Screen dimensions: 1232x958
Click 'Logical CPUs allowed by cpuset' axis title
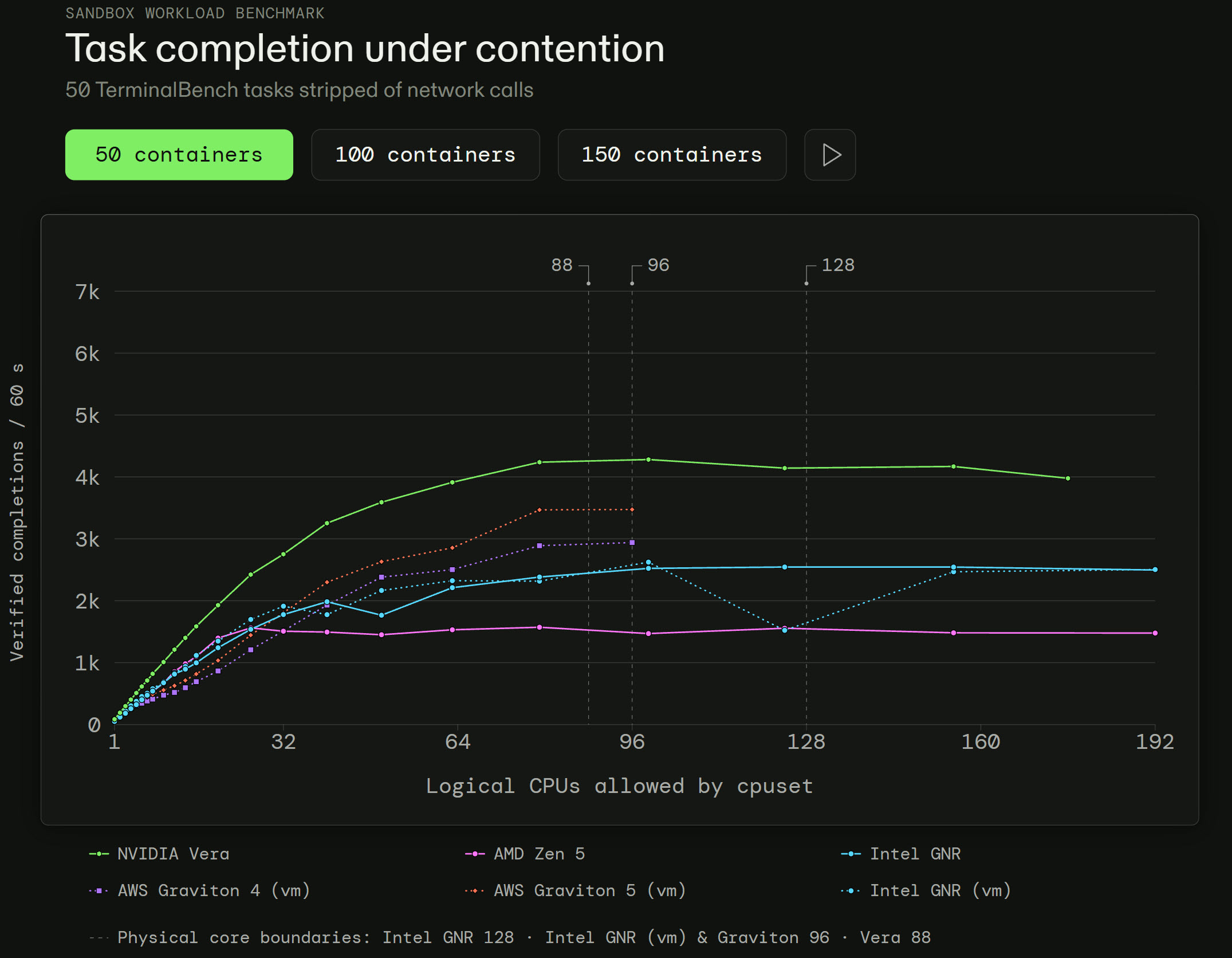coord(619,786)
